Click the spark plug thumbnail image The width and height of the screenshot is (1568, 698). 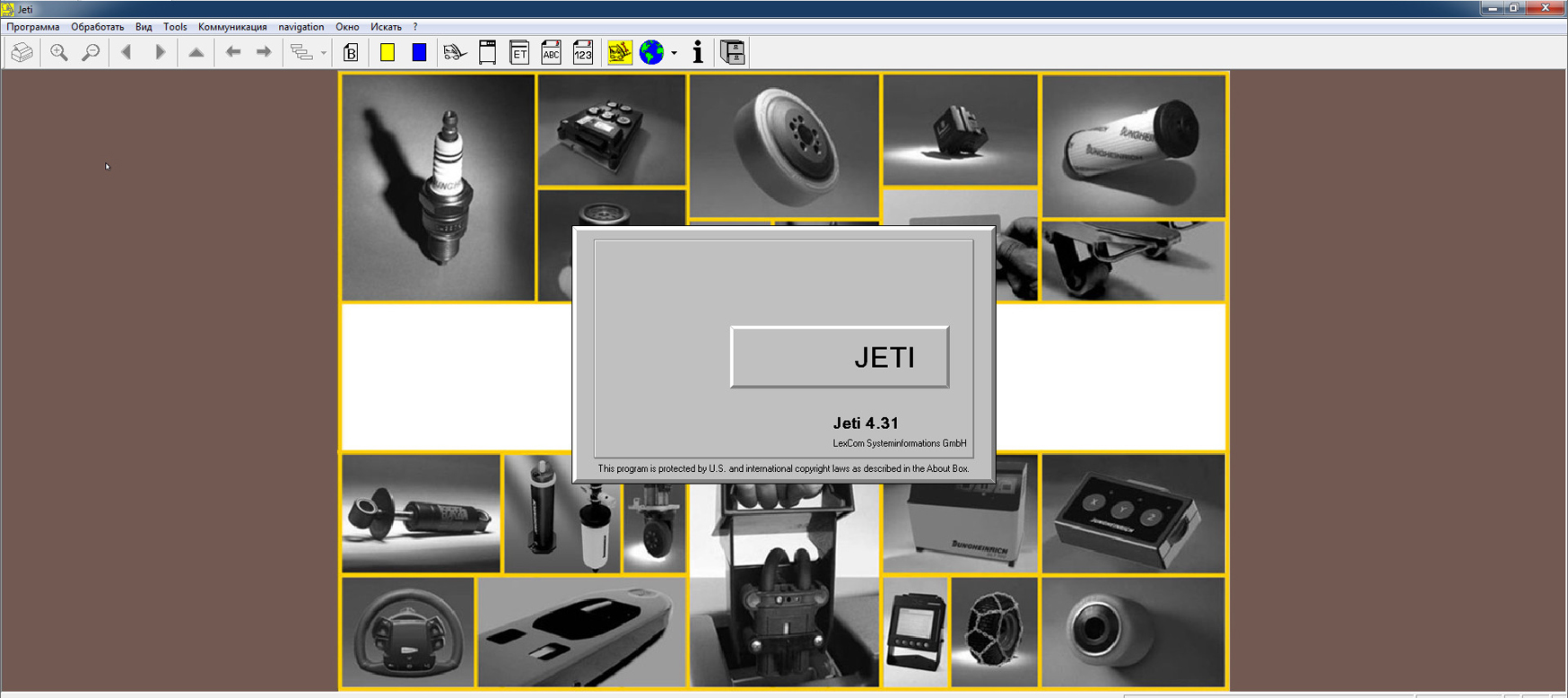click(x=439, y=188)
